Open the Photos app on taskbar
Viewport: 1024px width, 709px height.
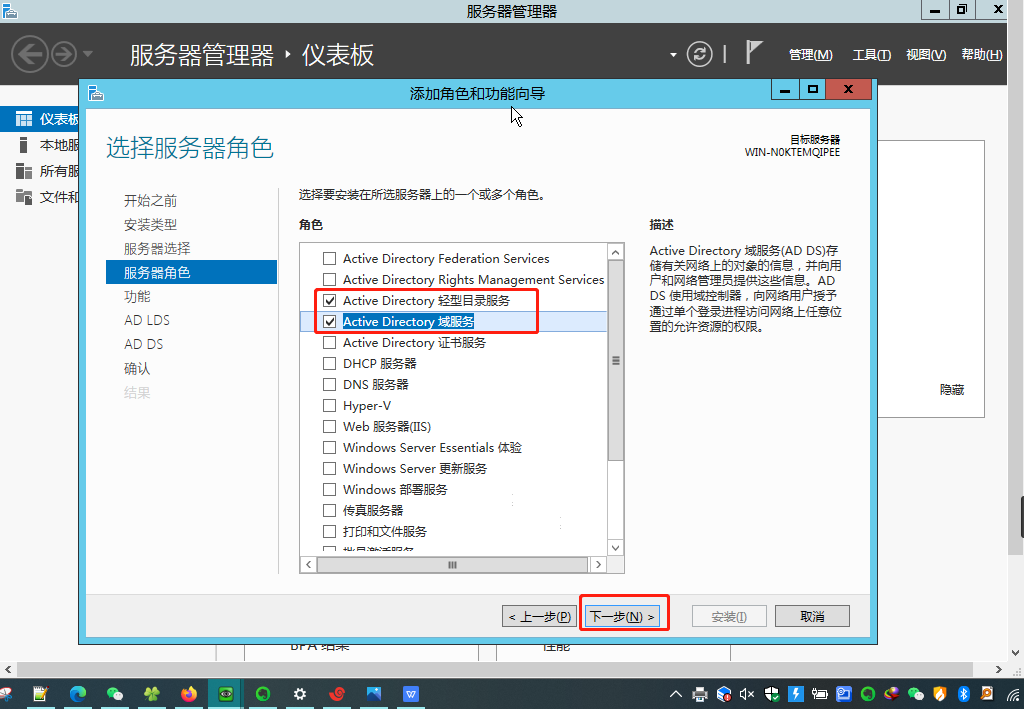pyautogui.click(x=374, y=694)
